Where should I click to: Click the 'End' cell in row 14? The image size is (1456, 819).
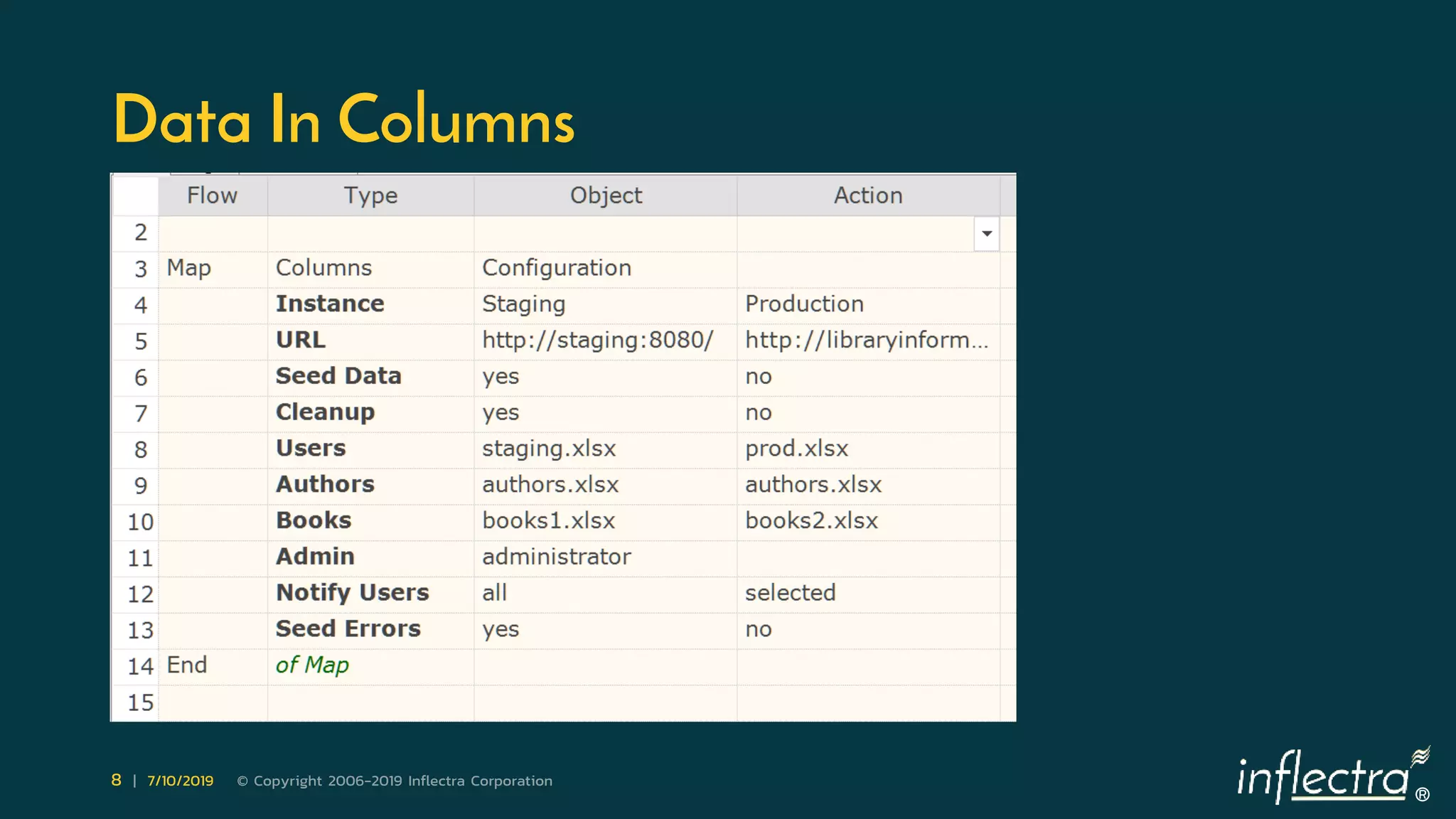tap(213, 667)
